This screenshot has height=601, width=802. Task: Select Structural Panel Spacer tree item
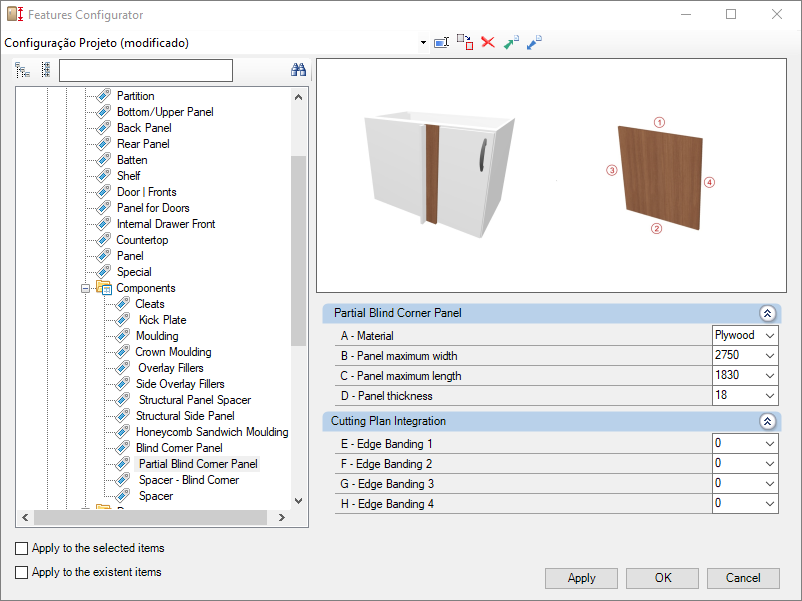(x=195, y=400)
